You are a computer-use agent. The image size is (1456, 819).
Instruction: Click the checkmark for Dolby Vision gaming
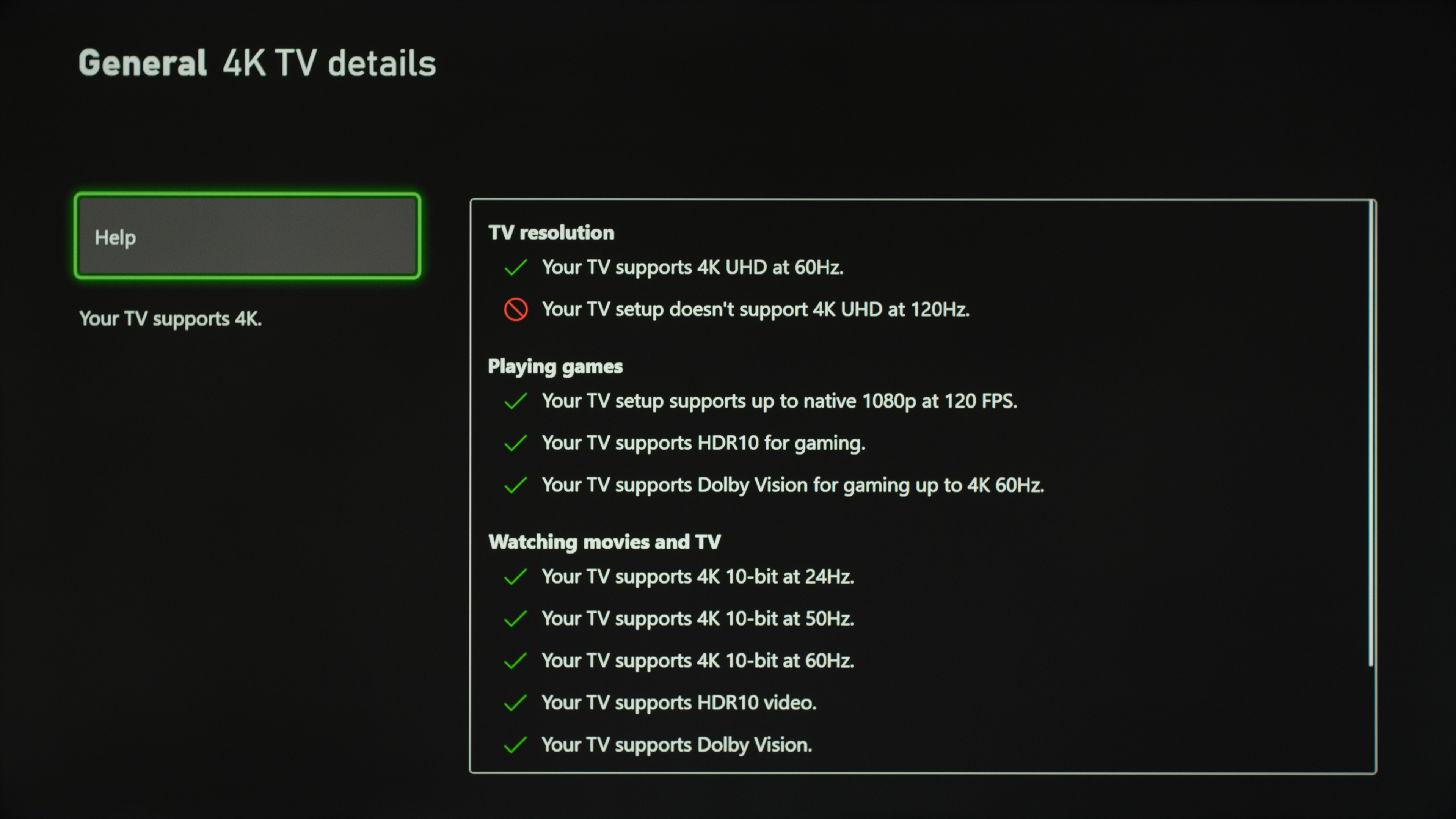coord(516,485)
